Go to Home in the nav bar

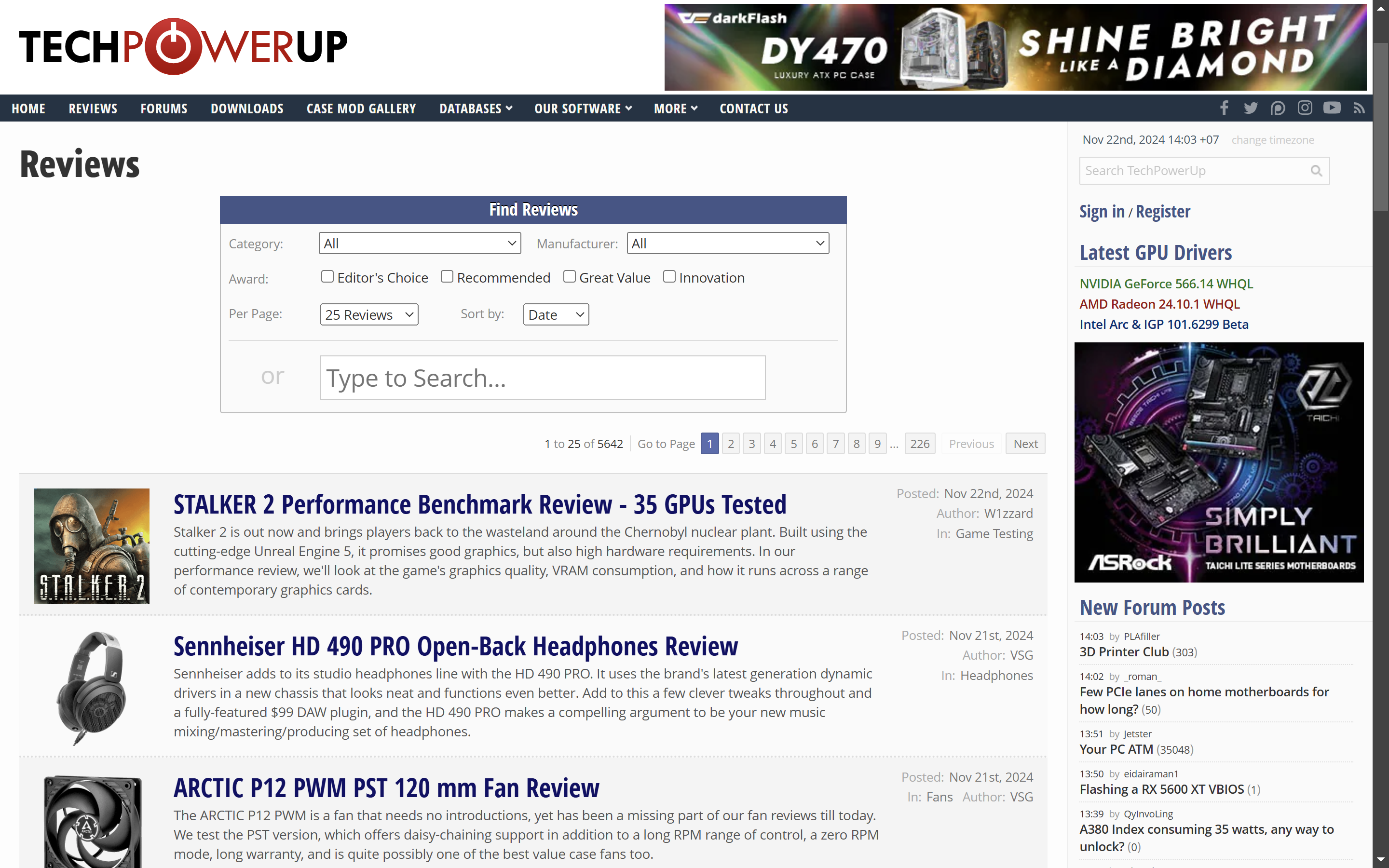[x=28, y=108]
